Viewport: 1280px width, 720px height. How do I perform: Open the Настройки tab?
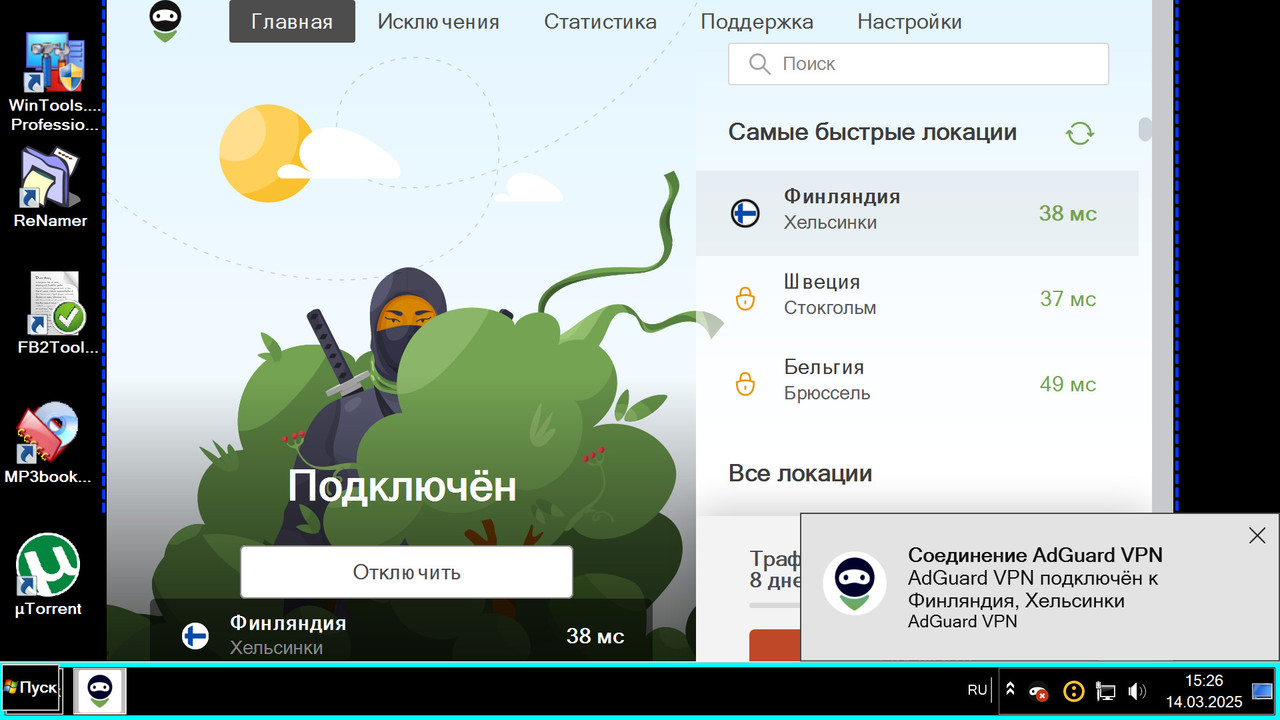point(910,21)
